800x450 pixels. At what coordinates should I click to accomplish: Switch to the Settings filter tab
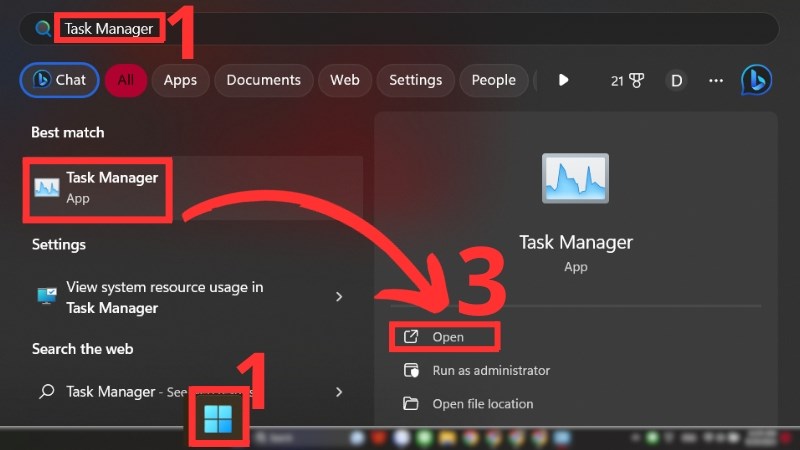pos(415,80)
